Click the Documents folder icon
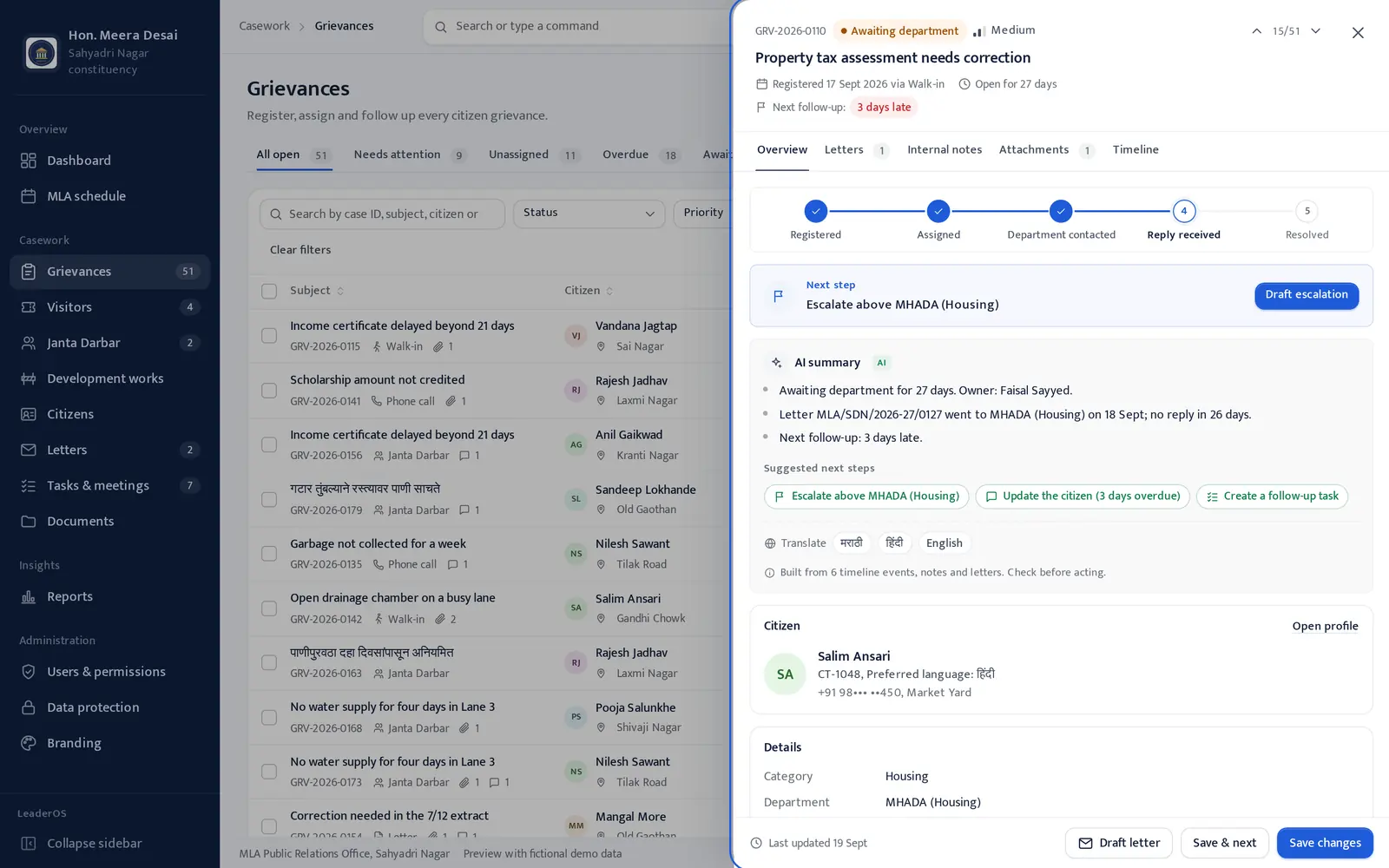 29,522
